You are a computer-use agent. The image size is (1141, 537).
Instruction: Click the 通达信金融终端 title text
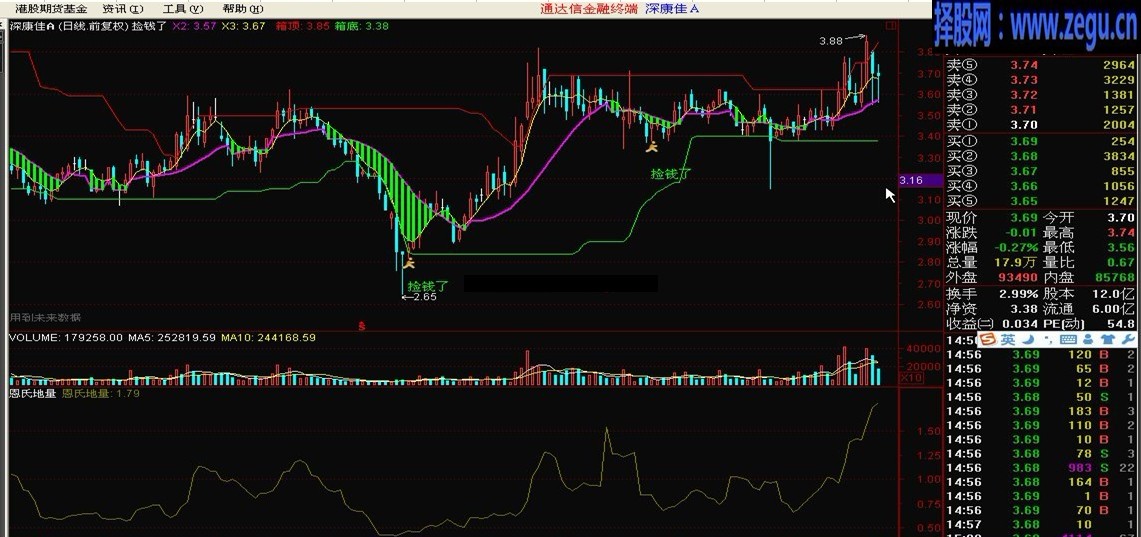[x=589, y=9]
